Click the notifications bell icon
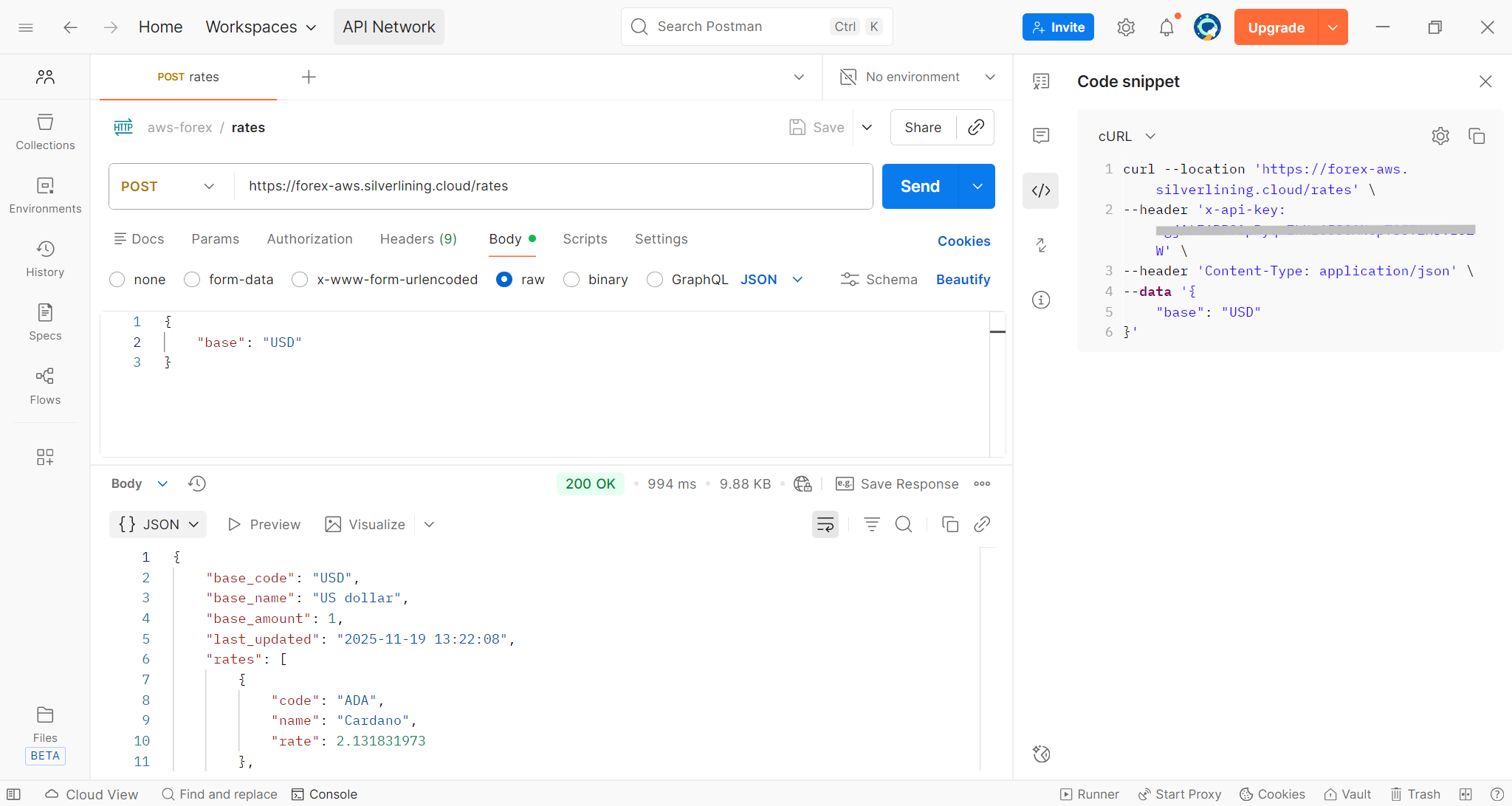The width and height of the screenshot is (1512, 806). [1166, 28]
